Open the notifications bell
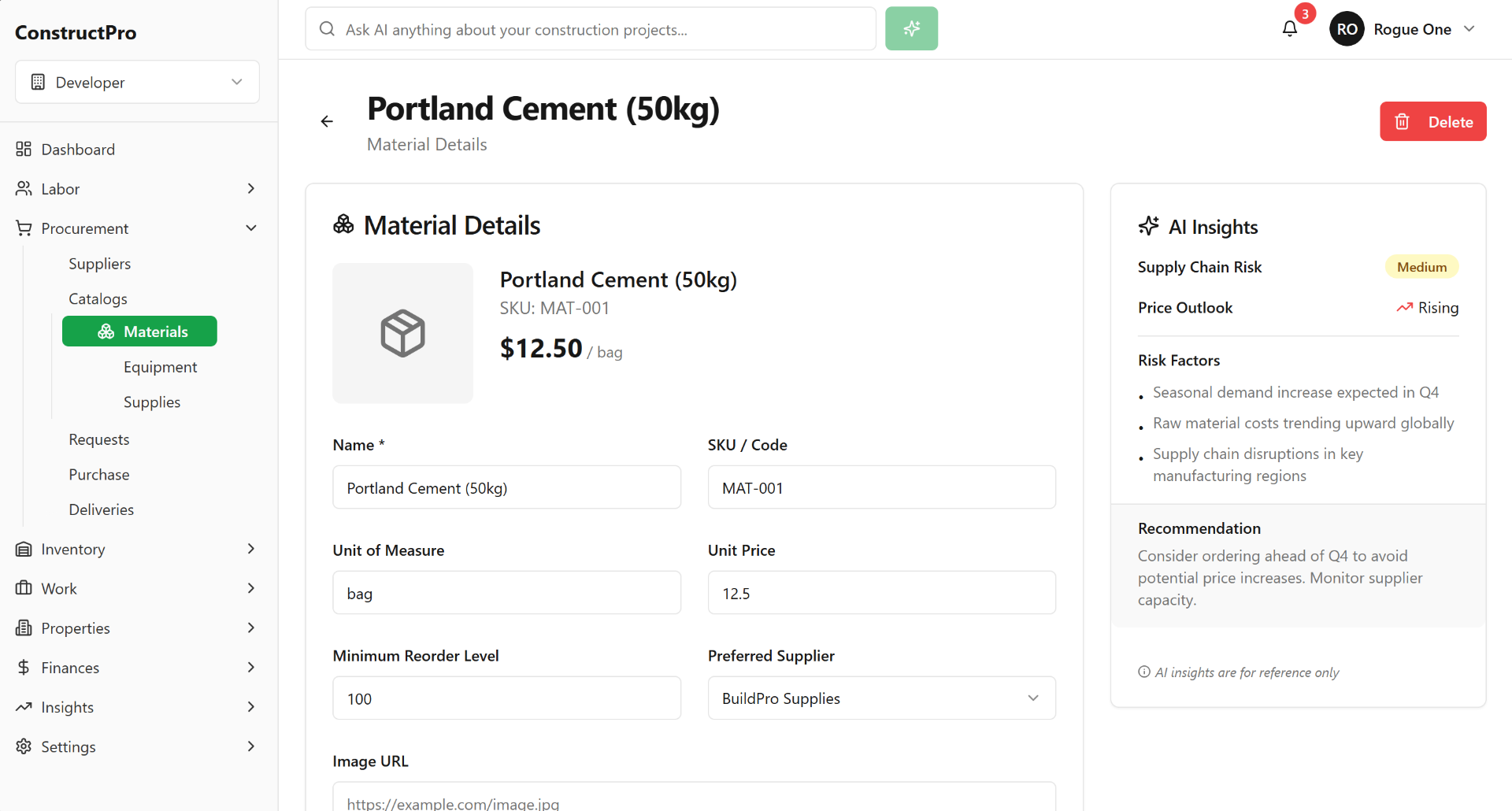 pyautogui.click(x=1290, y=29)
